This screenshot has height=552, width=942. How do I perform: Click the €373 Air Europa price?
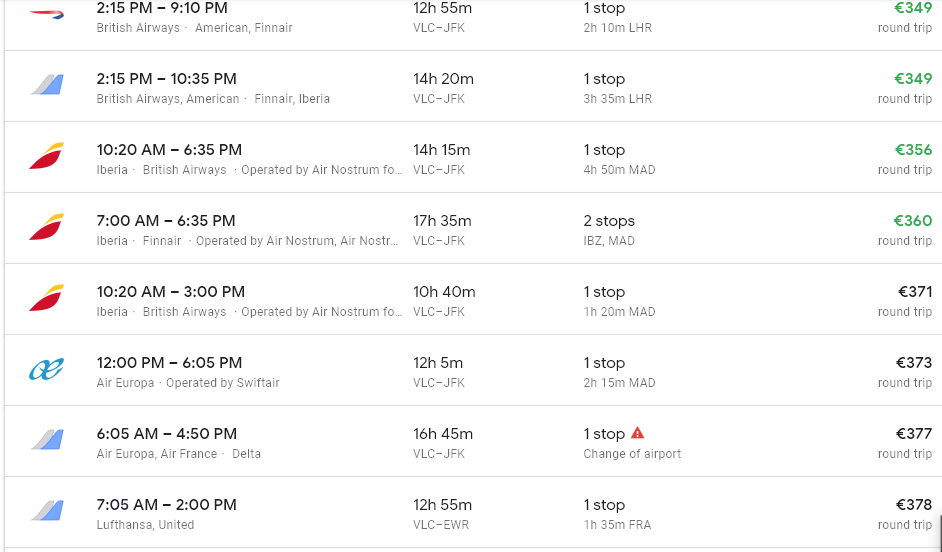coord(914,363)
